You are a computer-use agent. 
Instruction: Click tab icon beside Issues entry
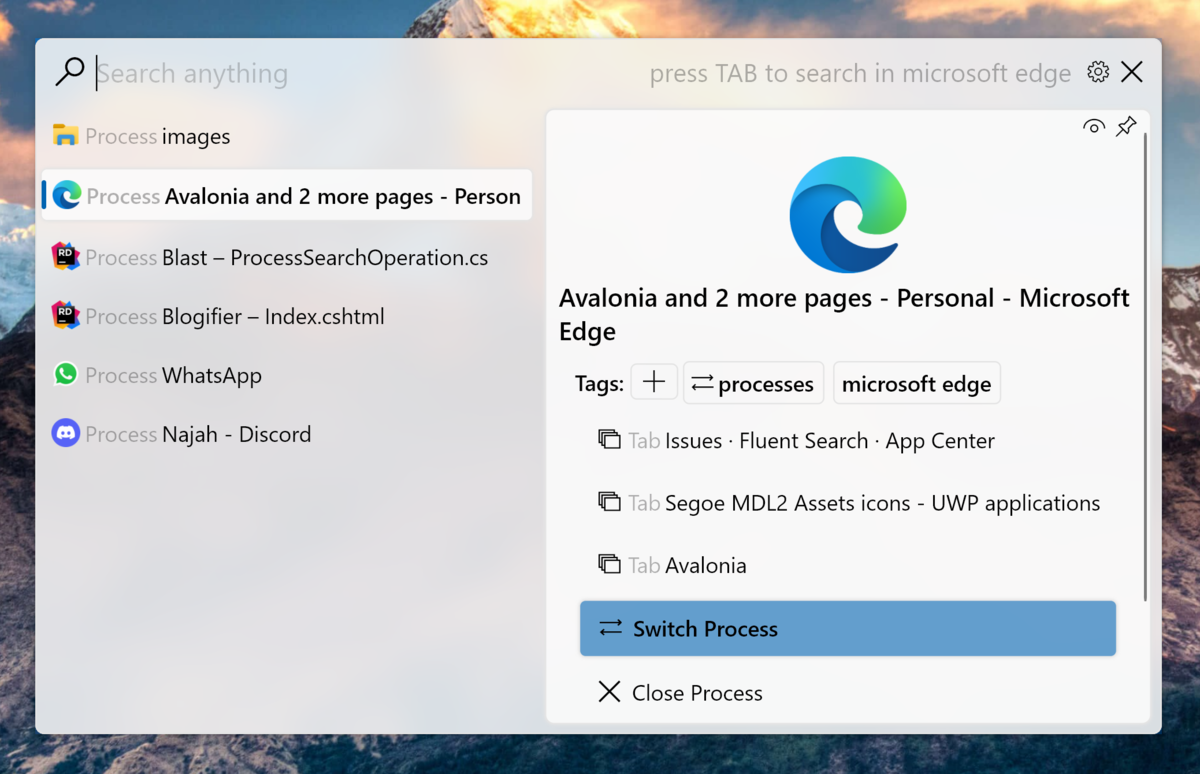point(609,439)
